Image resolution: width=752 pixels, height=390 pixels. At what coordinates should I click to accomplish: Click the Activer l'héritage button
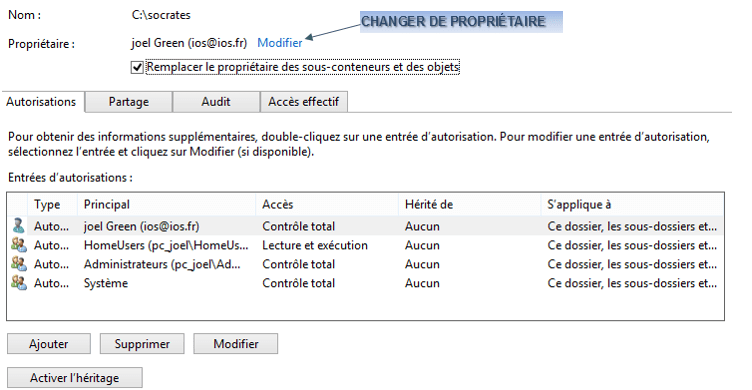pos(75,378)
